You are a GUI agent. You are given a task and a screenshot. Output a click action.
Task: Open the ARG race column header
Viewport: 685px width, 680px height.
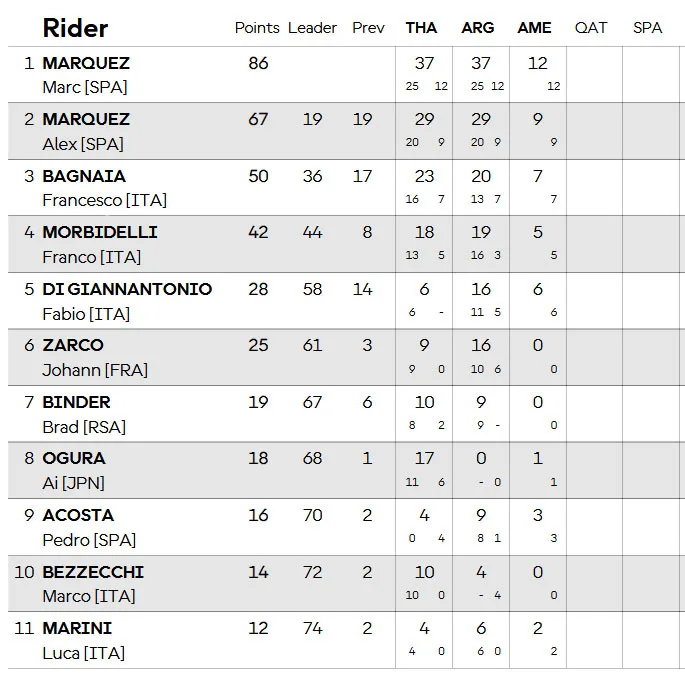coord(477,28)
